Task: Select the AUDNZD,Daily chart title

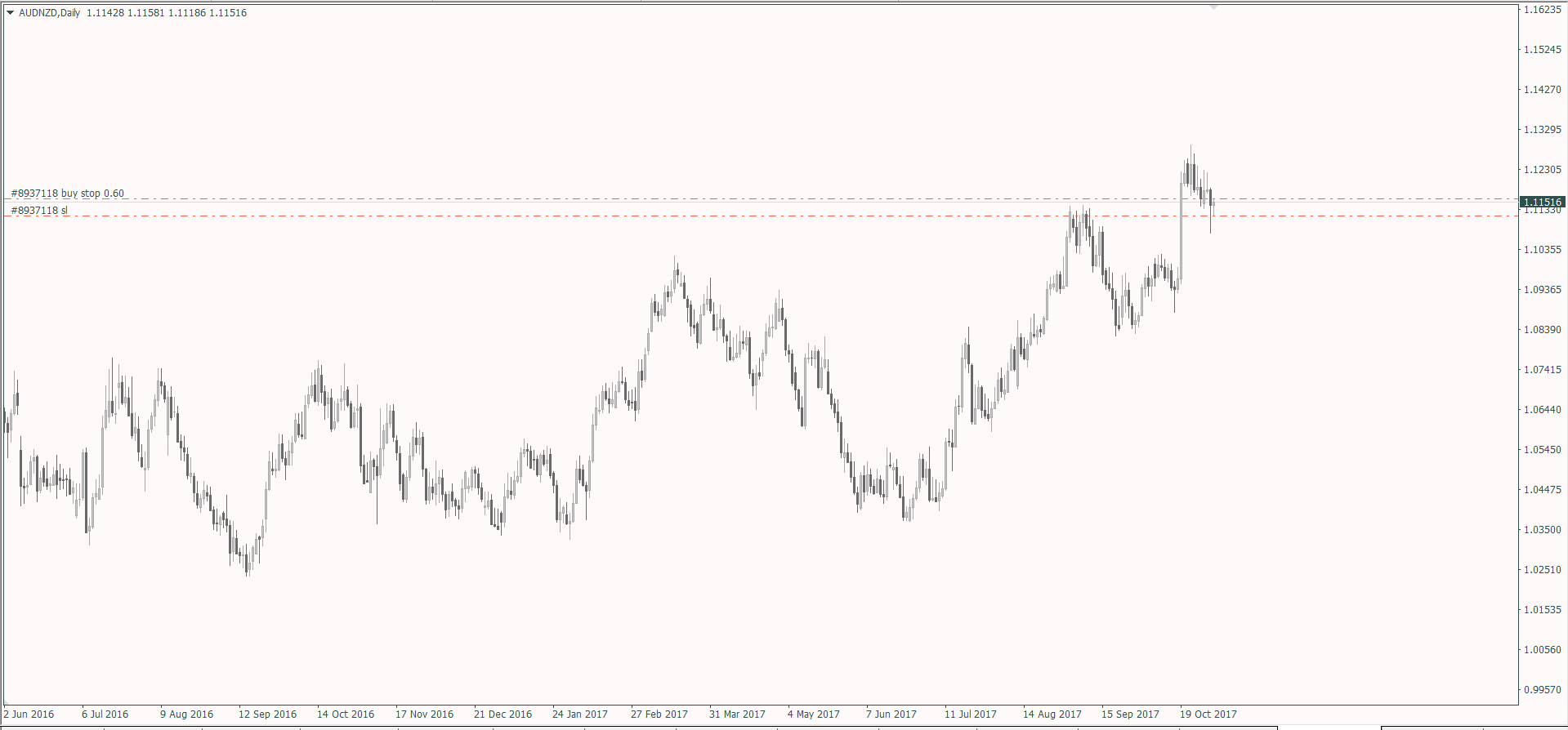Action: point(49,13)
